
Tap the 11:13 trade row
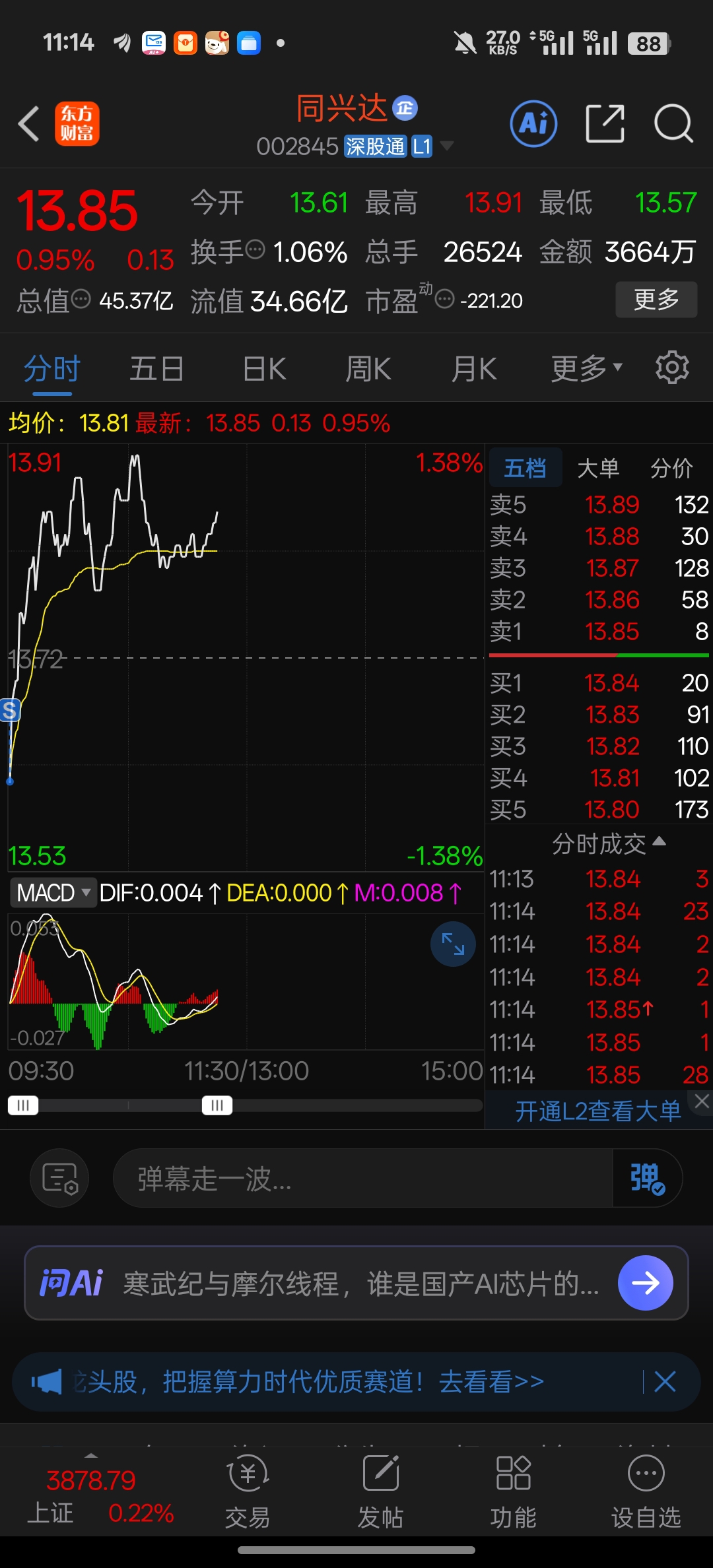[x=599, y=879]
